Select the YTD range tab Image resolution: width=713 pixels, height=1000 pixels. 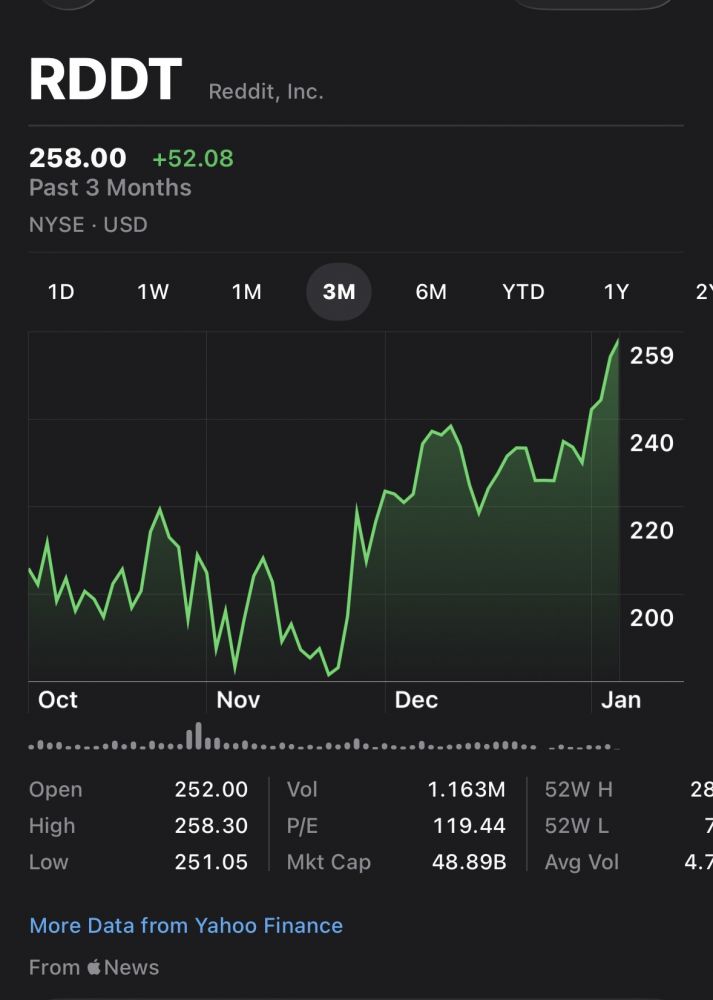[523, 292]
